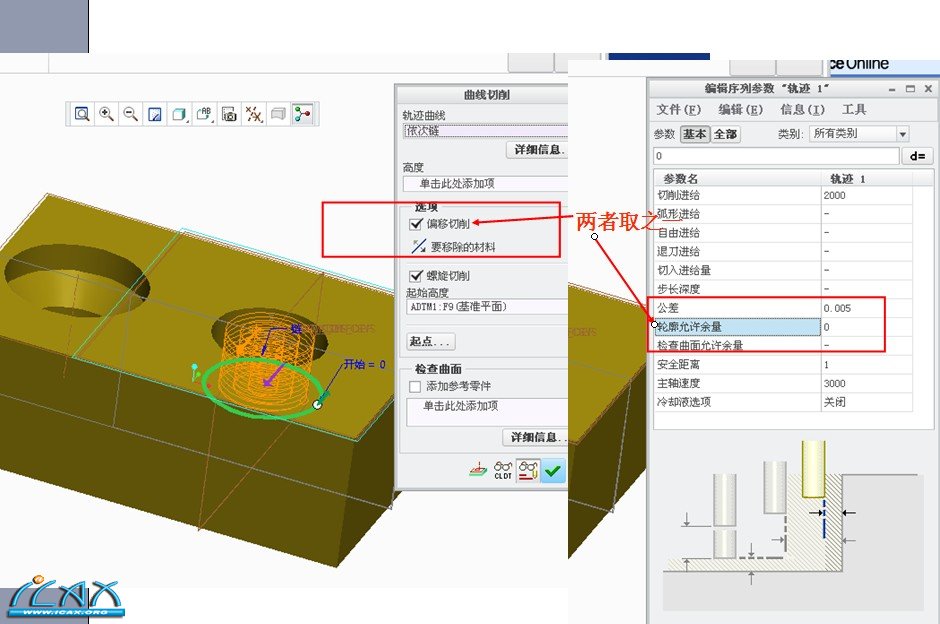Select the 检查曲面允许余量 parameter row
Screen dimensions: 940x624
[783, 345]
